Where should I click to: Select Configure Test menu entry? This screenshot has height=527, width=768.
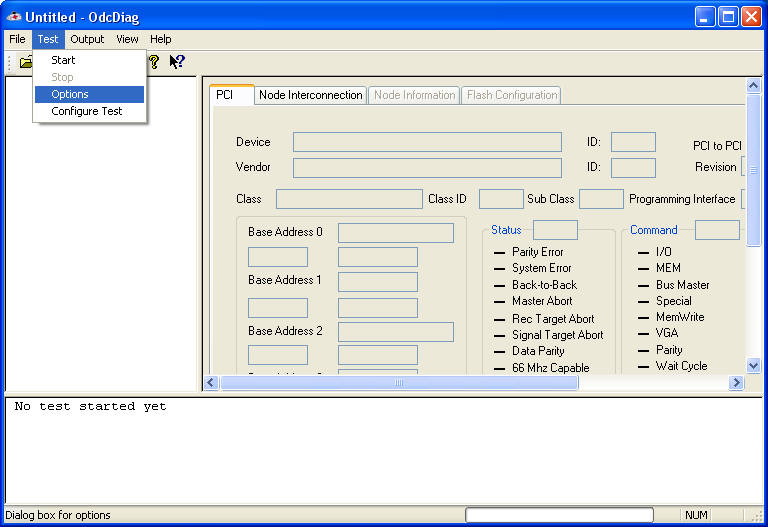tap(89, 111)
